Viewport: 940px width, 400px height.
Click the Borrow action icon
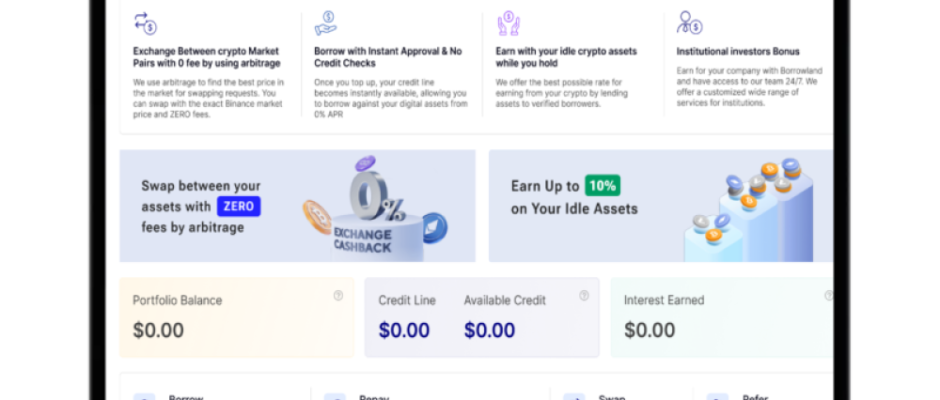click(x=144, y=396)
